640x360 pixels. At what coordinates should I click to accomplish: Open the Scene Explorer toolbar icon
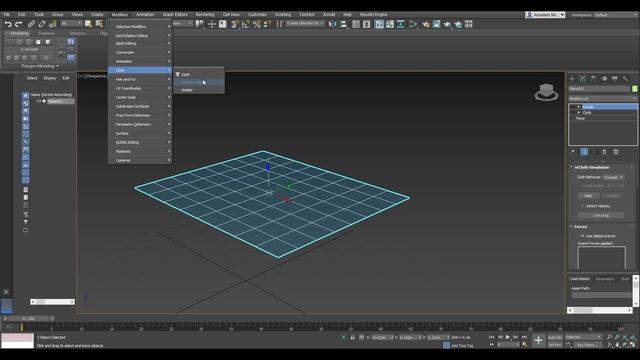coord(356,24)
